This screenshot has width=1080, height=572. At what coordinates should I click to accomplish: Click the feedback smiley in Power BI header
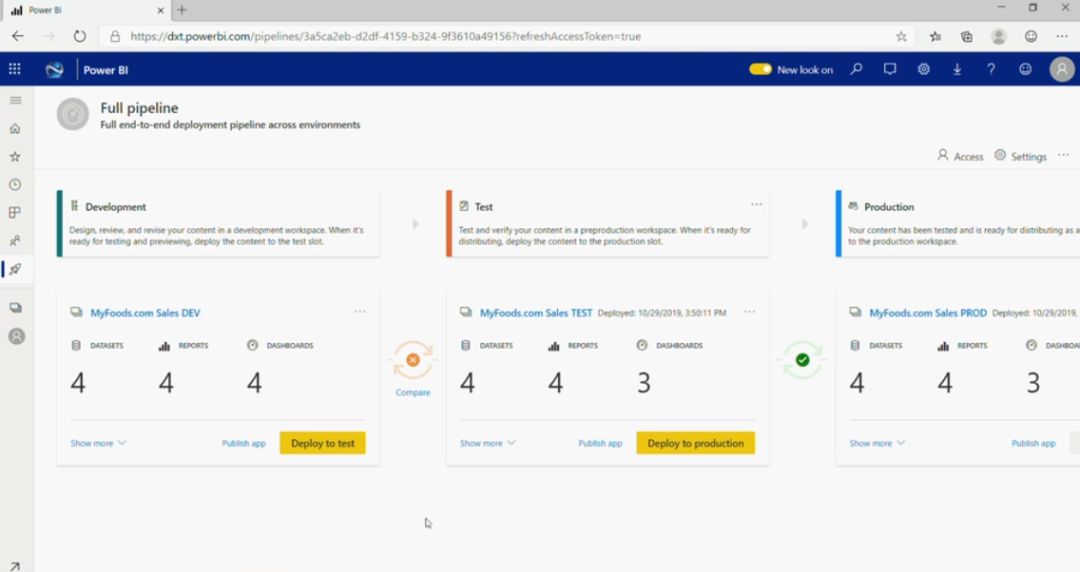click(x=1026, y=69)
